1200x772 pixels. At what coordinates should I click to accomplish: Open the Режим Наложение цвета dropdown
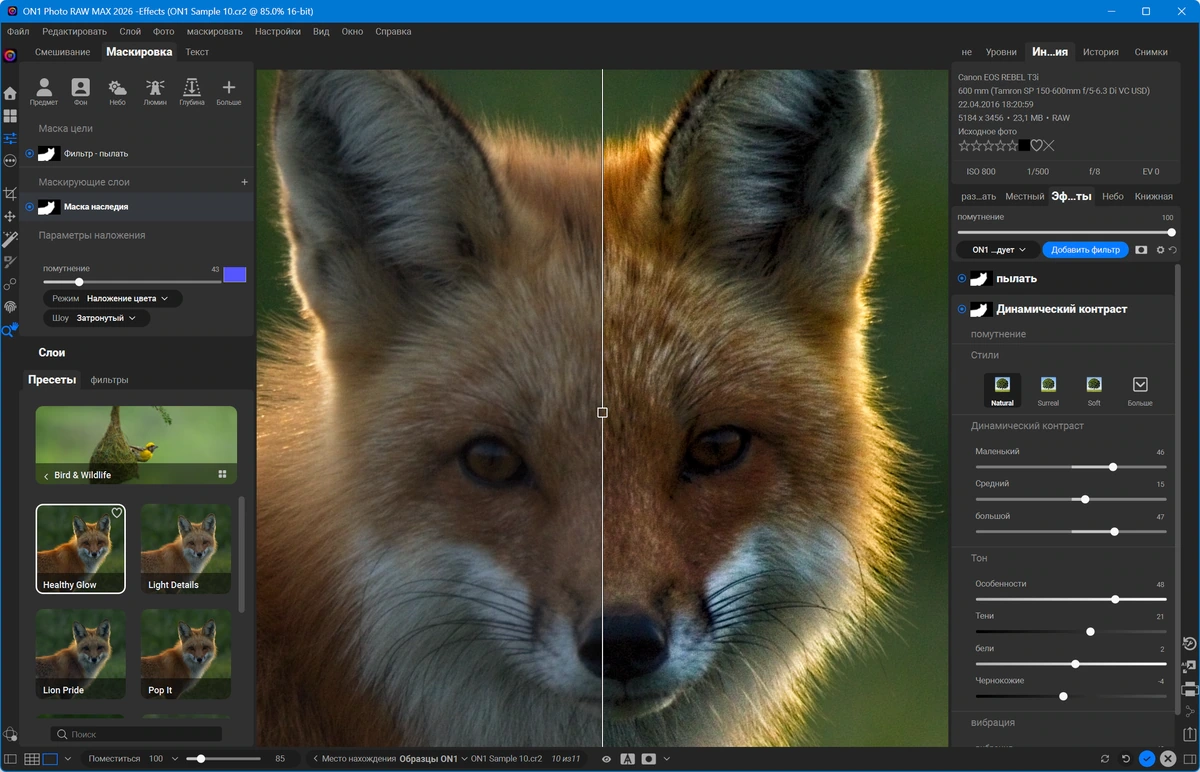[113, 298]
